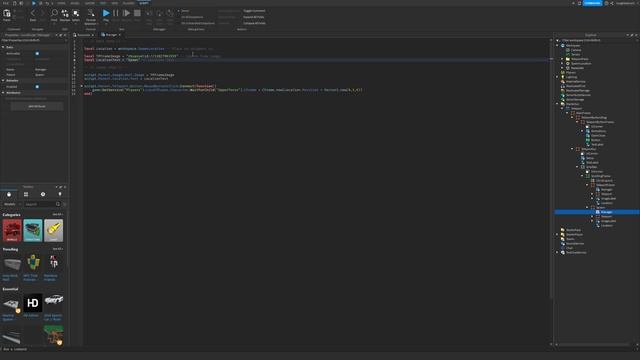
Task: Collapse the Workspace tree node
Action: pyautogui.click(x=558, y=46)
